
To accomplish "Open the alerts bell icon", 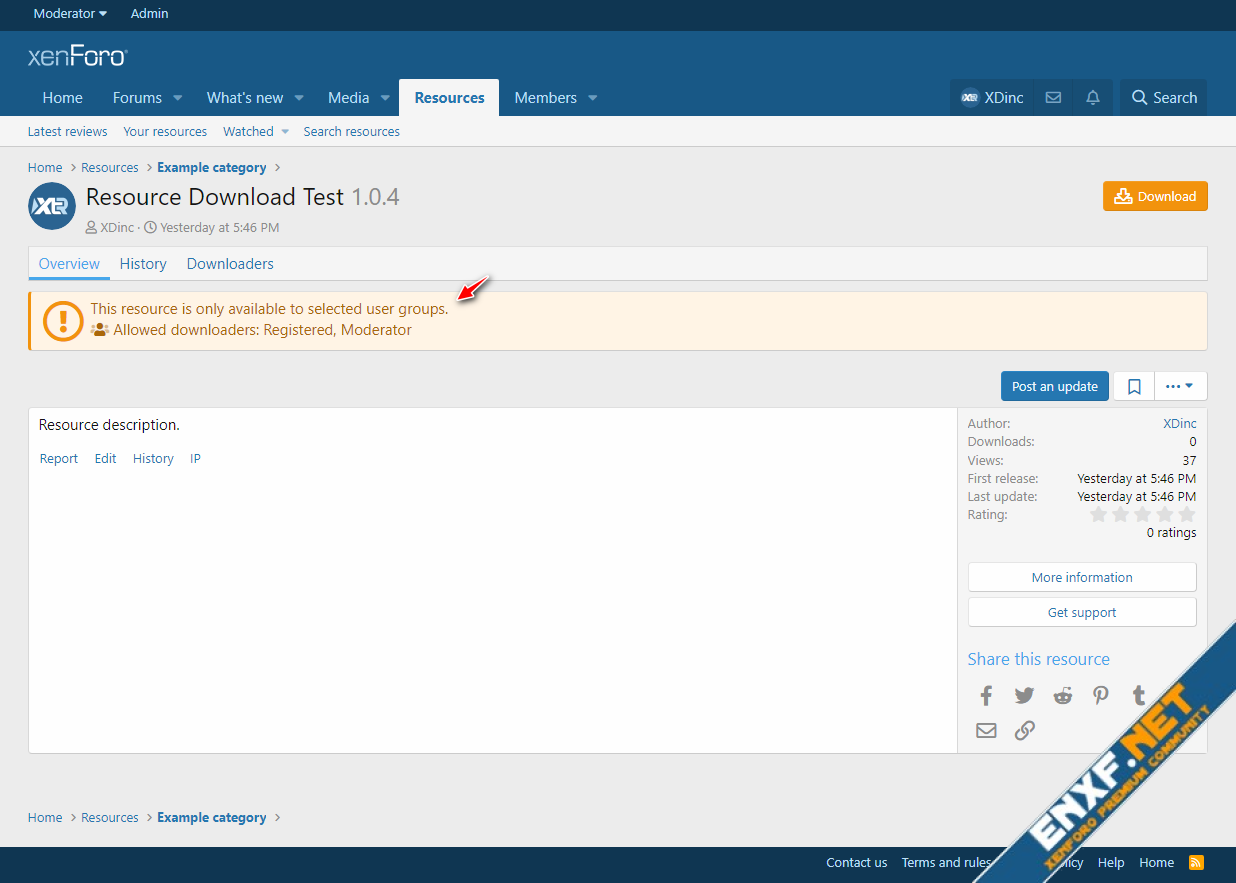I will [1093, 98].
